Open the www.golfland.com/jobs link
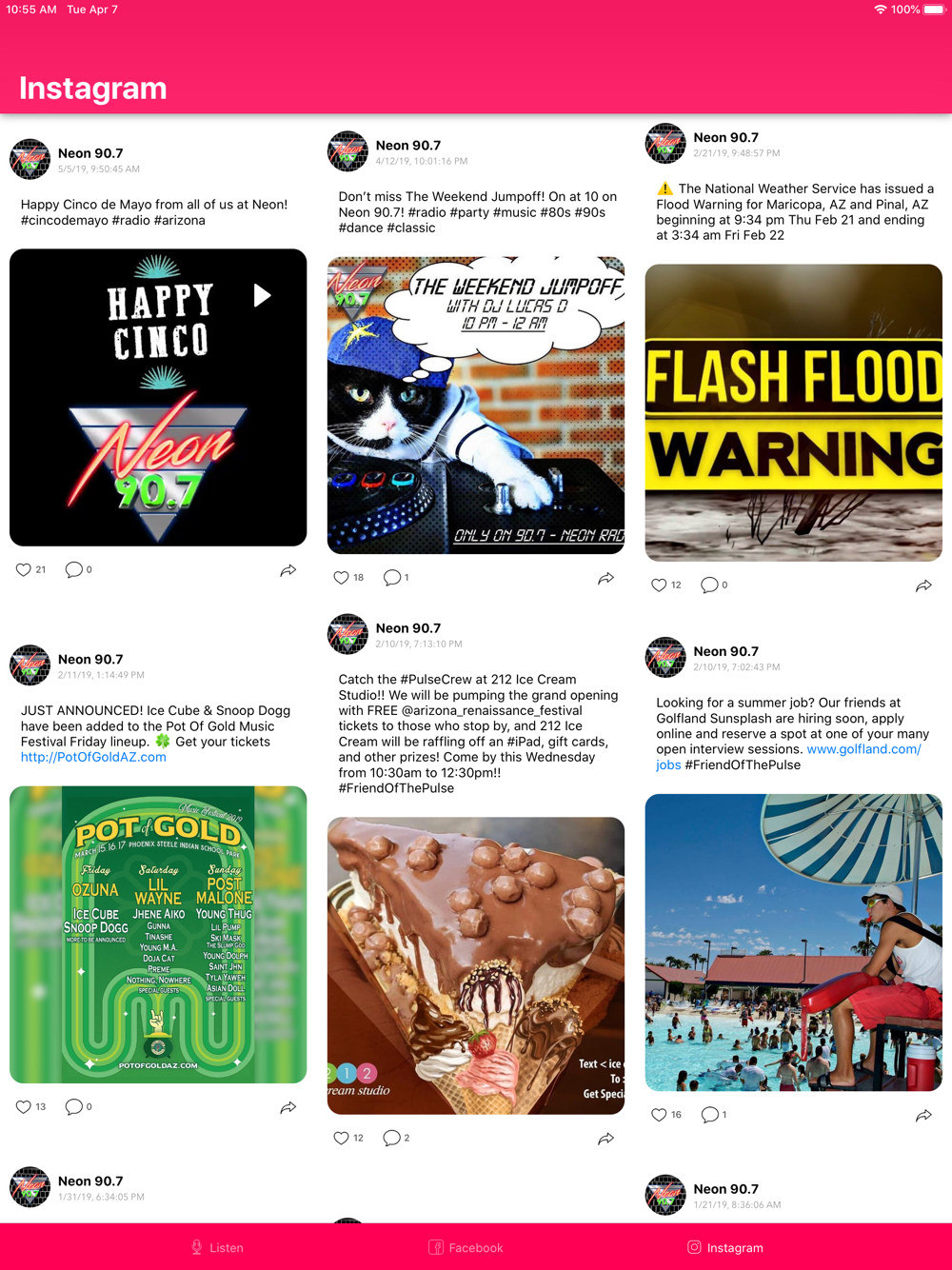This screenshot has width=952, height=1270. pyautogui.click(x=788, y=757)
